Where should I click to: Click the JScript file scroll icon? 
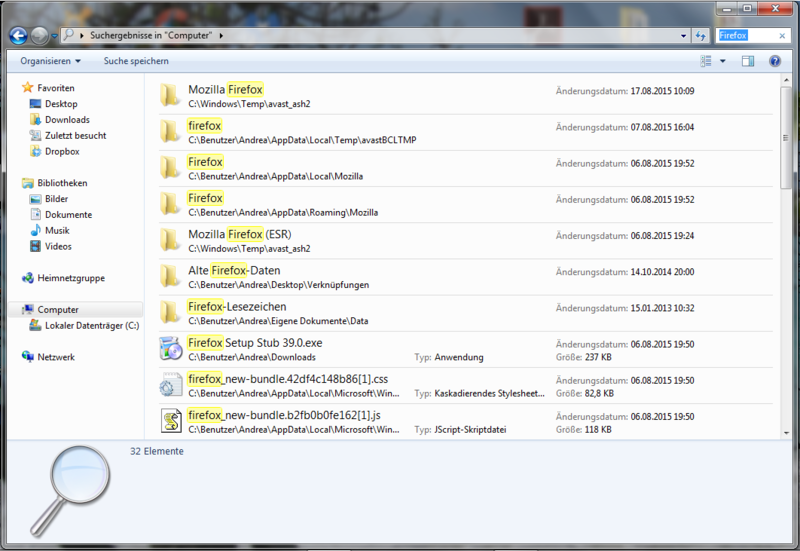[x=171, y=421]
